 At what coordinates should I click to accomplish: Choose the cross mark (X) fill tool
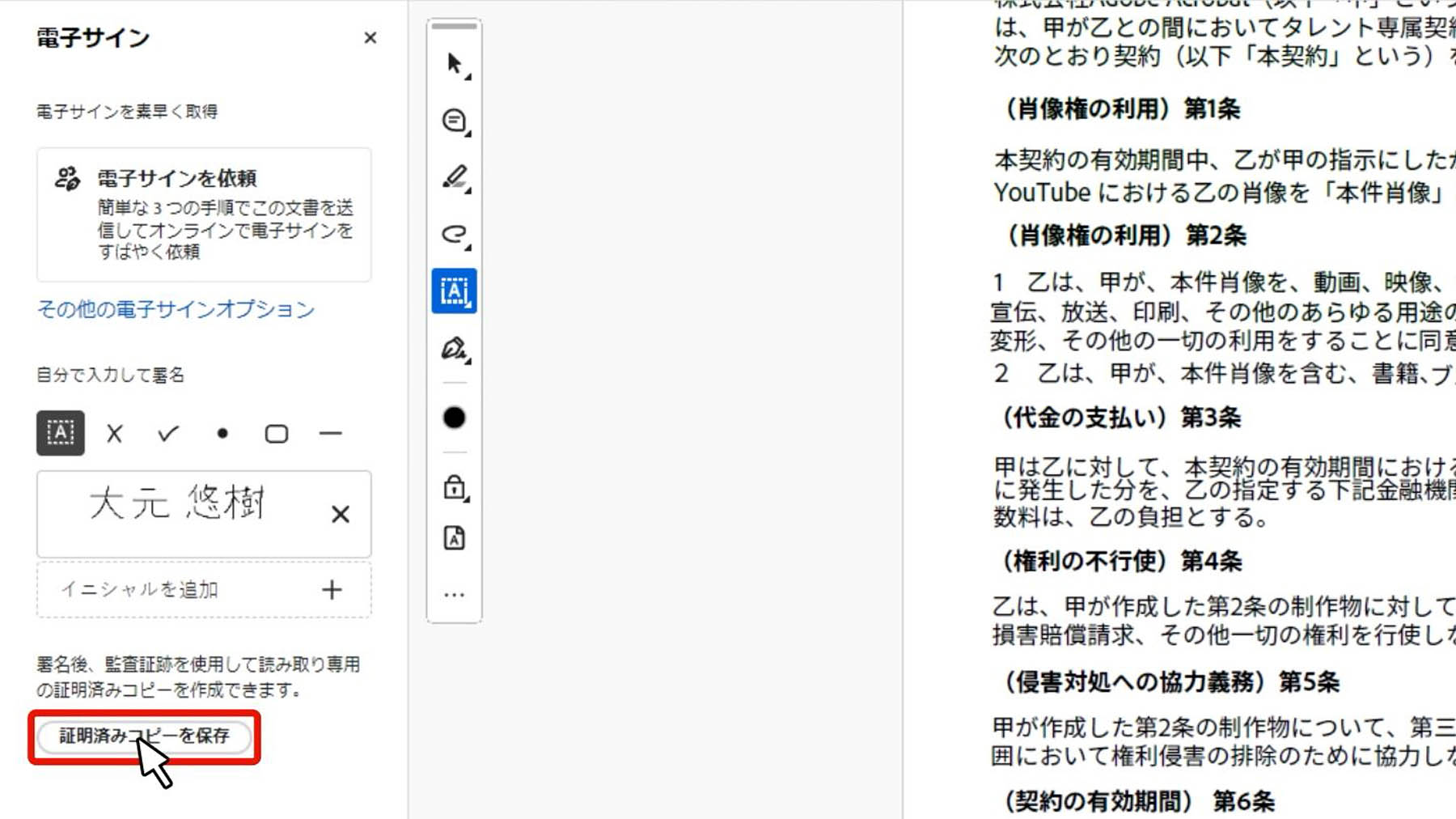point(115,434)
